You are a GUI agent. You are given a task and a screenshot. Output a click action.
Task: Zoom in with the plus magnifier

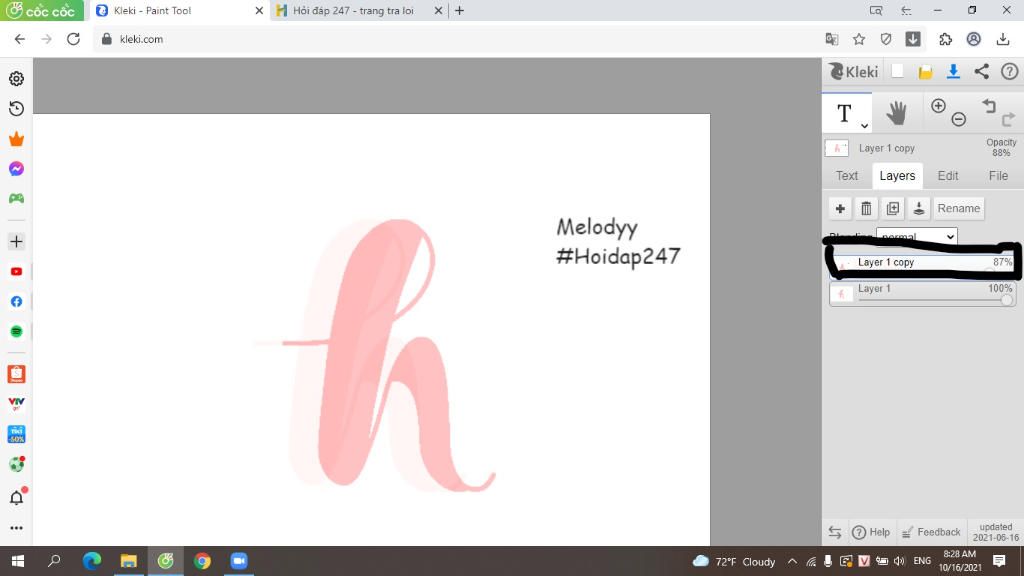tap(938, 106)
